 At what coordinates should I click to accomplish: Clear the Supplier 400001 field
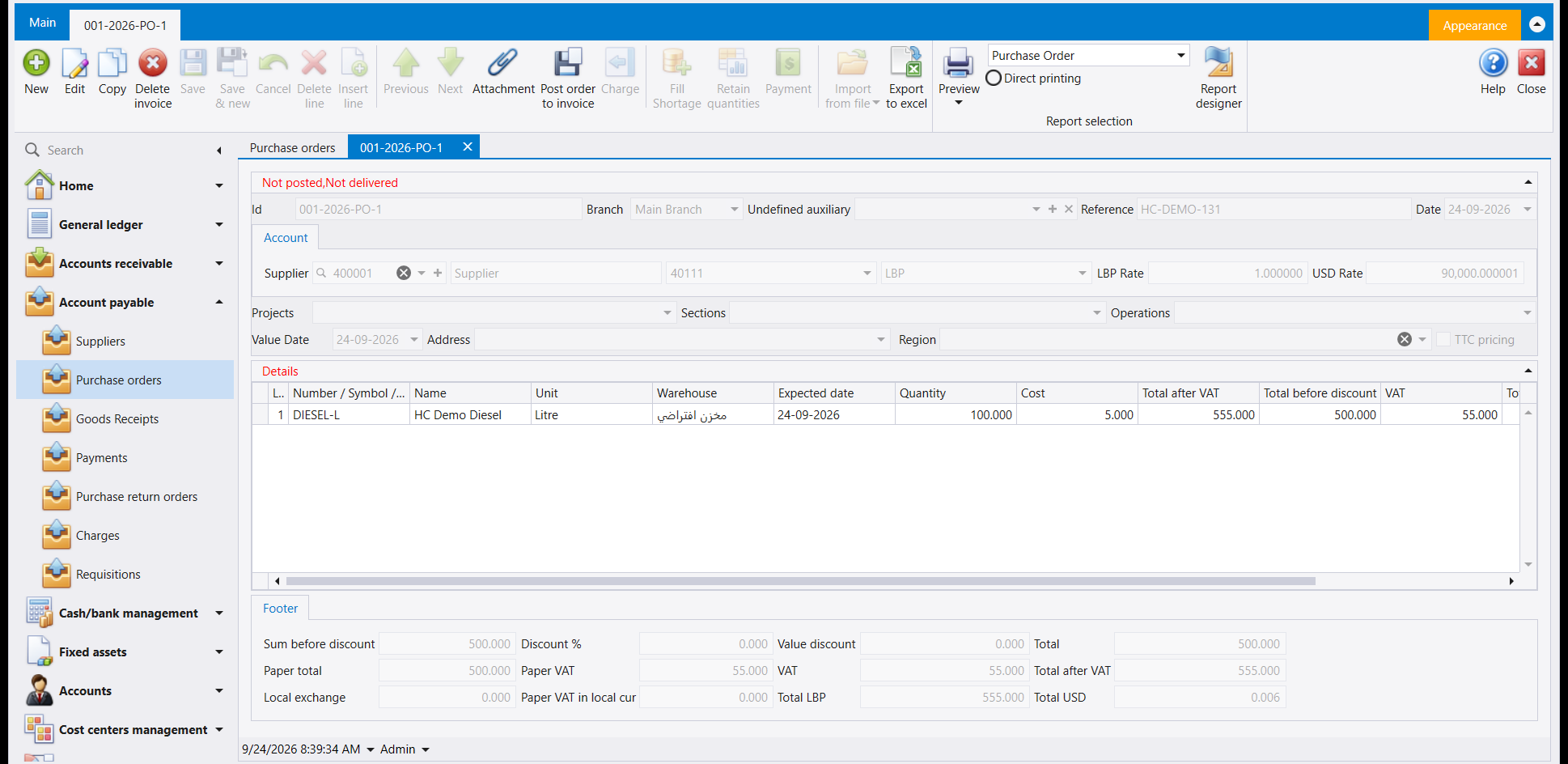coord(404,273)
